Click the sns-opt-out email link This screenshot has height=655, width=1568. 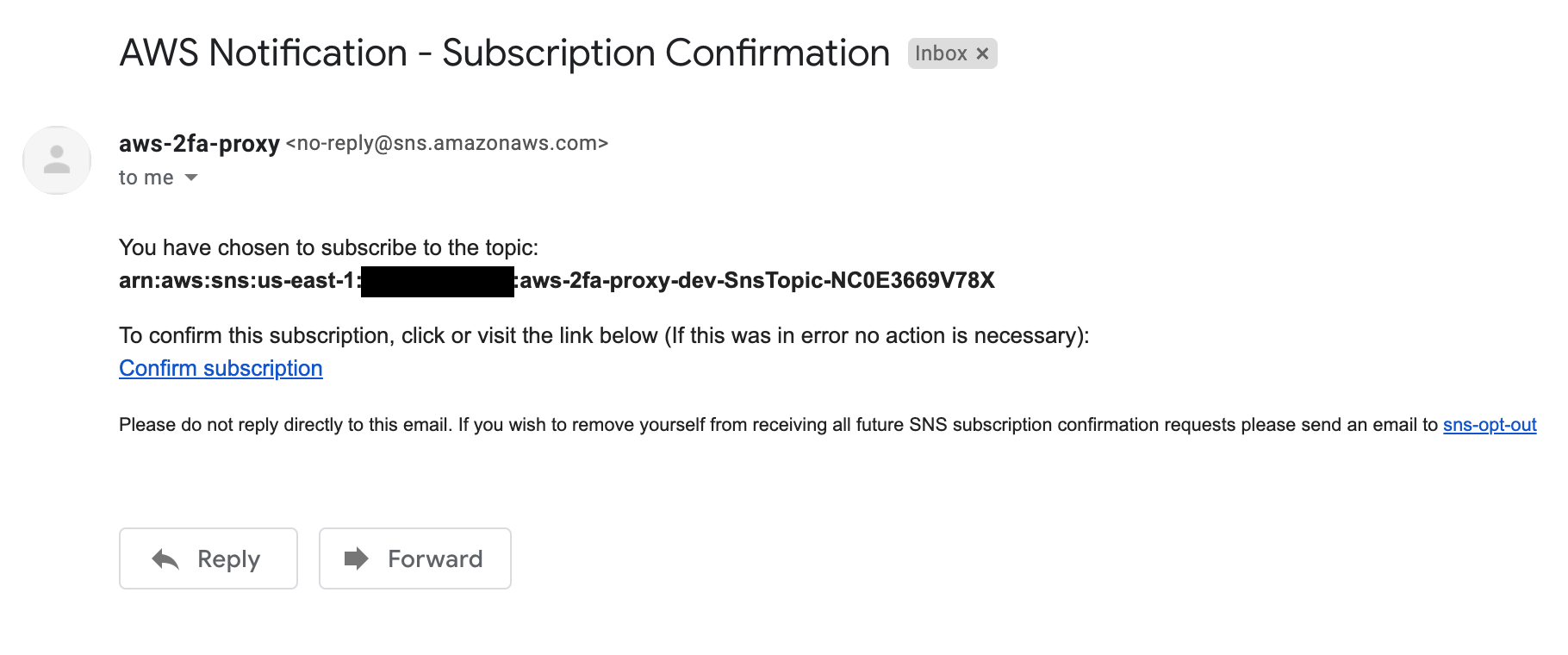coord(1489,425)
